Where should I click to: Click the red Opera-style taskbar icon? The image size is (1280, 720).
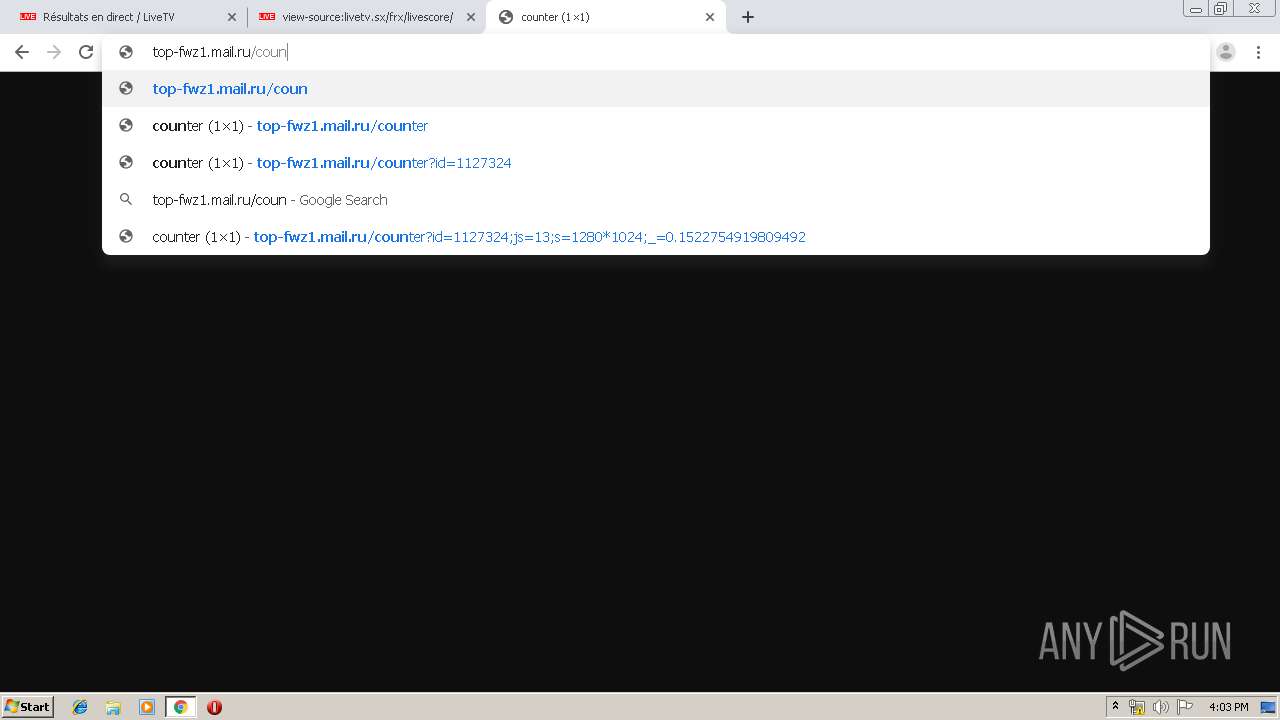(214, 707)
